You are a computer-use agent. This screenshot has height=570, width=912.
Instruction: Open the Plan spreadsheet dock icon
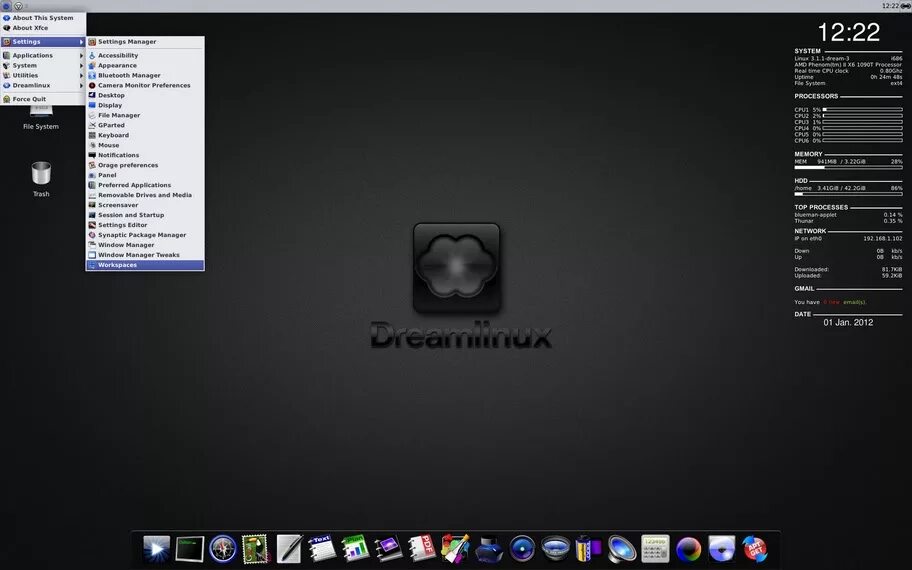355,548
